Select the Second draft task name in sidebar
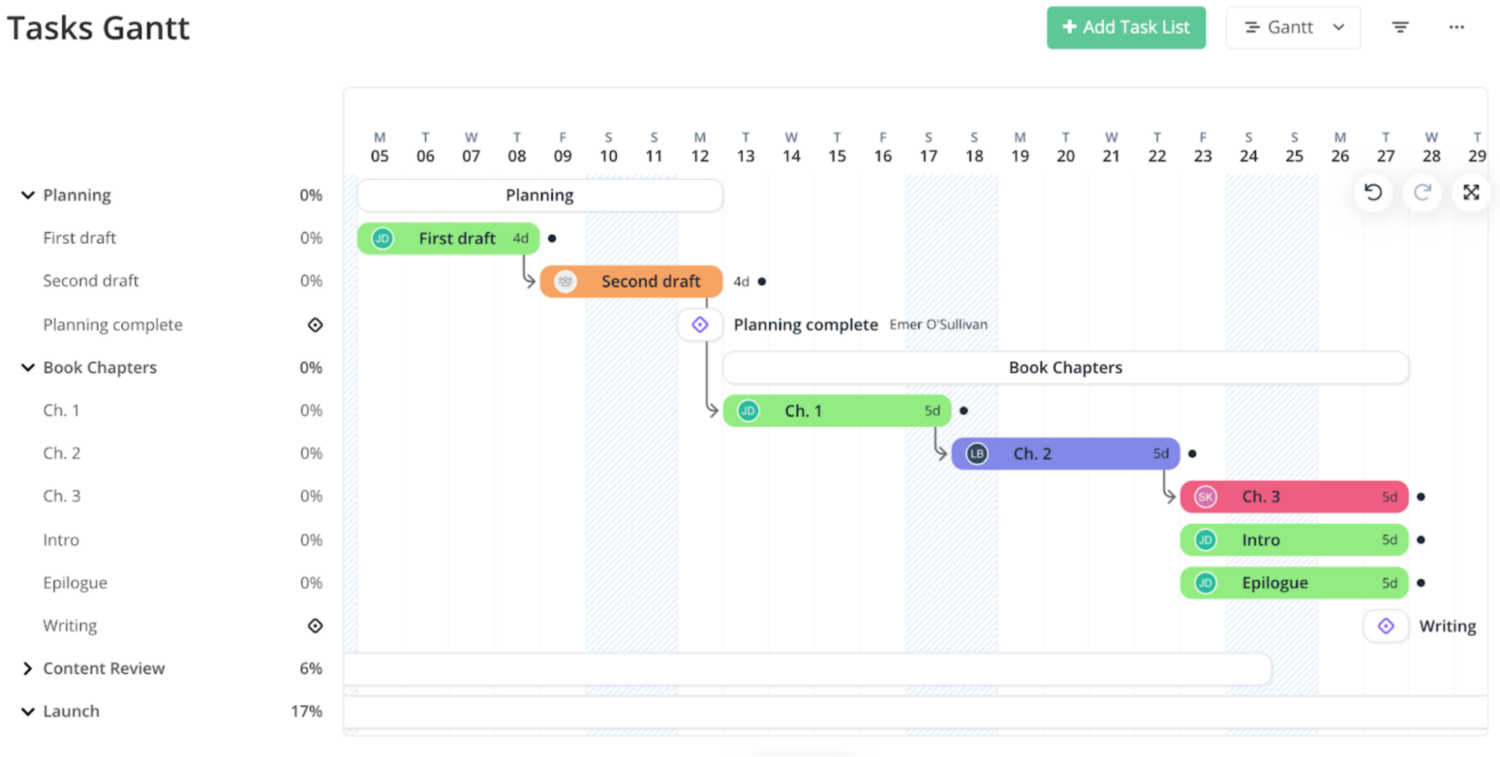The image size is (1500, 757). (x=90, y=281)
